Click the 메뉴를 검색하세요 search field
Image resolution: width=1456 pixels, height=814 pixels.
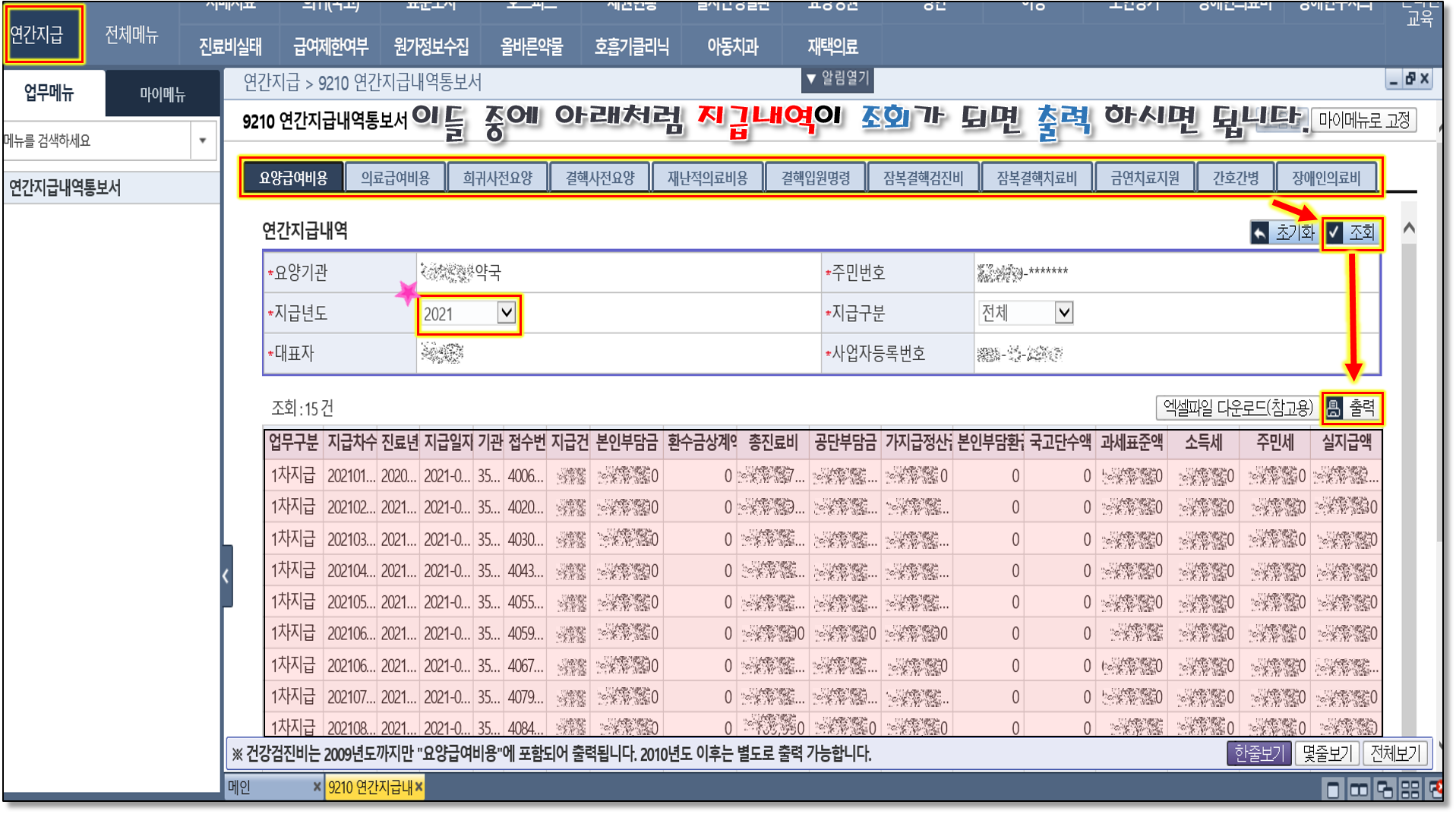pyautogui.click(x=95, y=140)
